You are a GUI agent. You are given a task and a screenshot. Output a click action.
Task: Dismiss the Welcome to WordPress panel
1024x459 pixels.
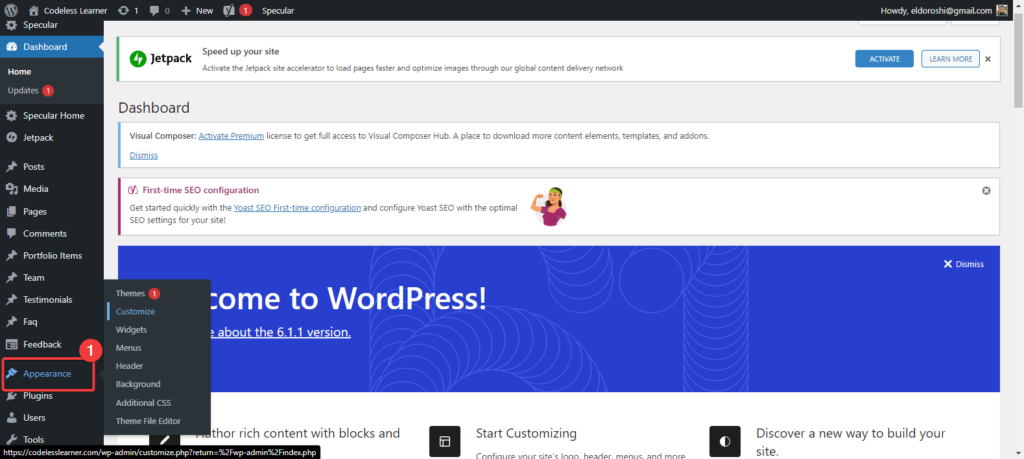click(x=964, y=264)
